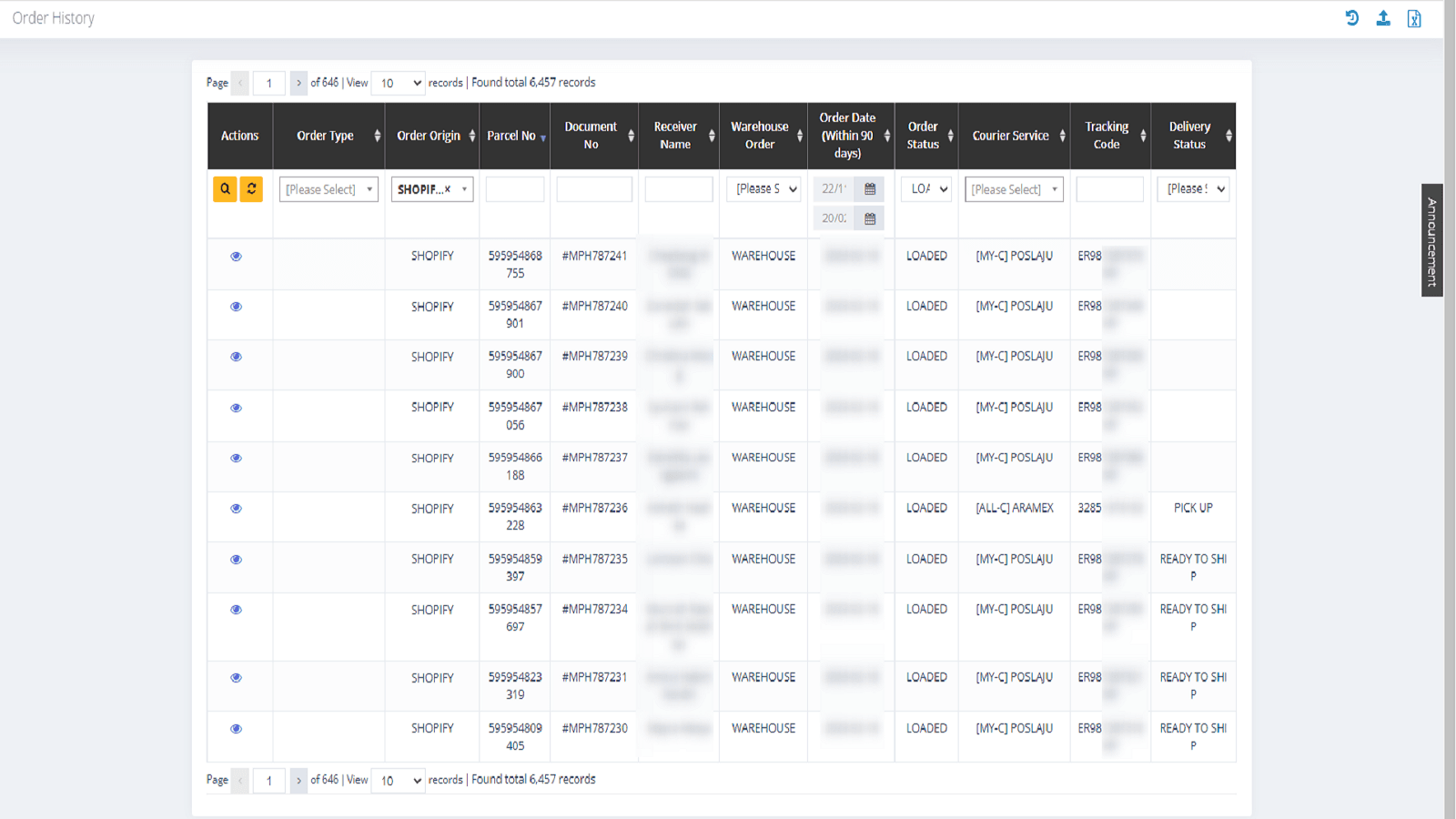Click the upload icon in the header
The height and width of the screenshot is (819, 1456).
point(1383,18)
